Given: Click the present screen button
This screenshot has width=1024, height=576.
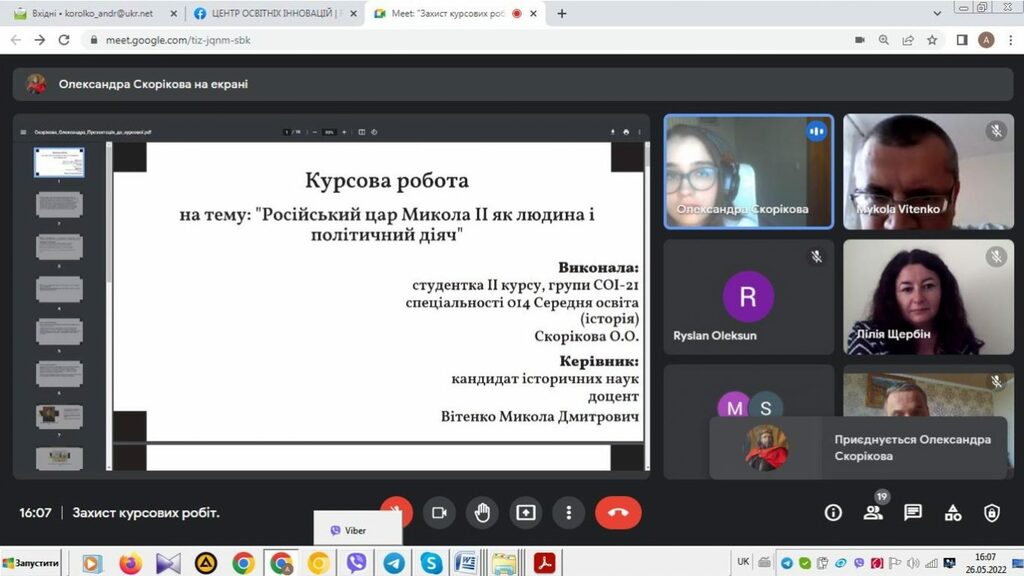Looking at the screenshot, I should click(x=526, y=512).
